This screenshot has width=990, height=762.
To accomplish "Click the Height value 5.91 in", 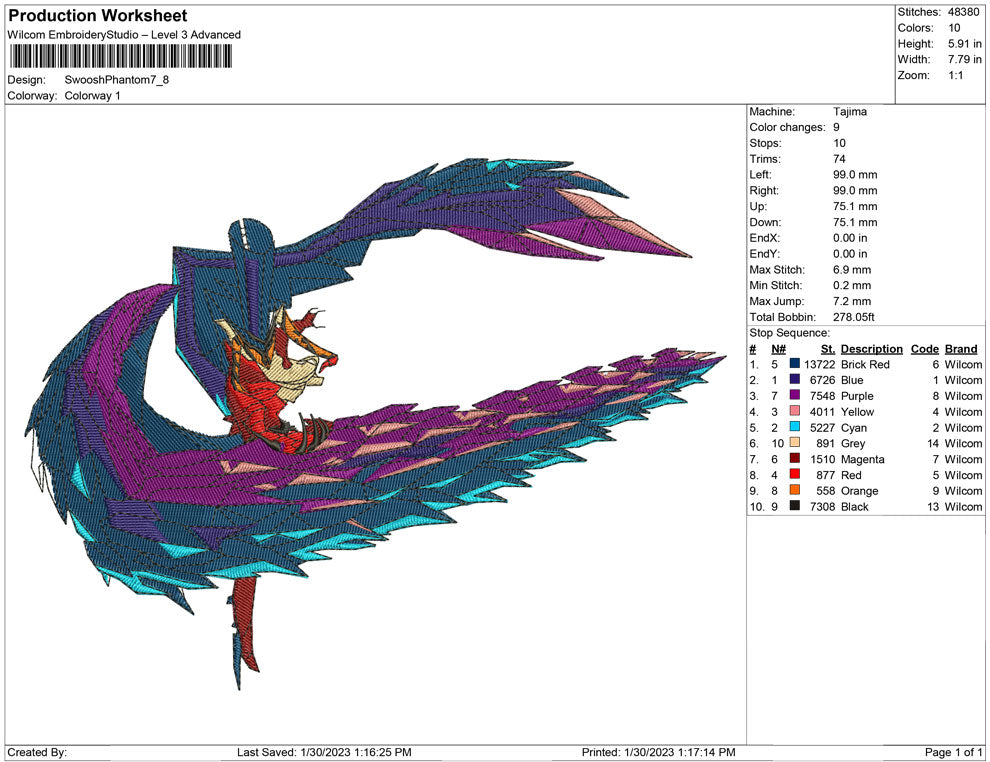I will click(x=965, y=44).
